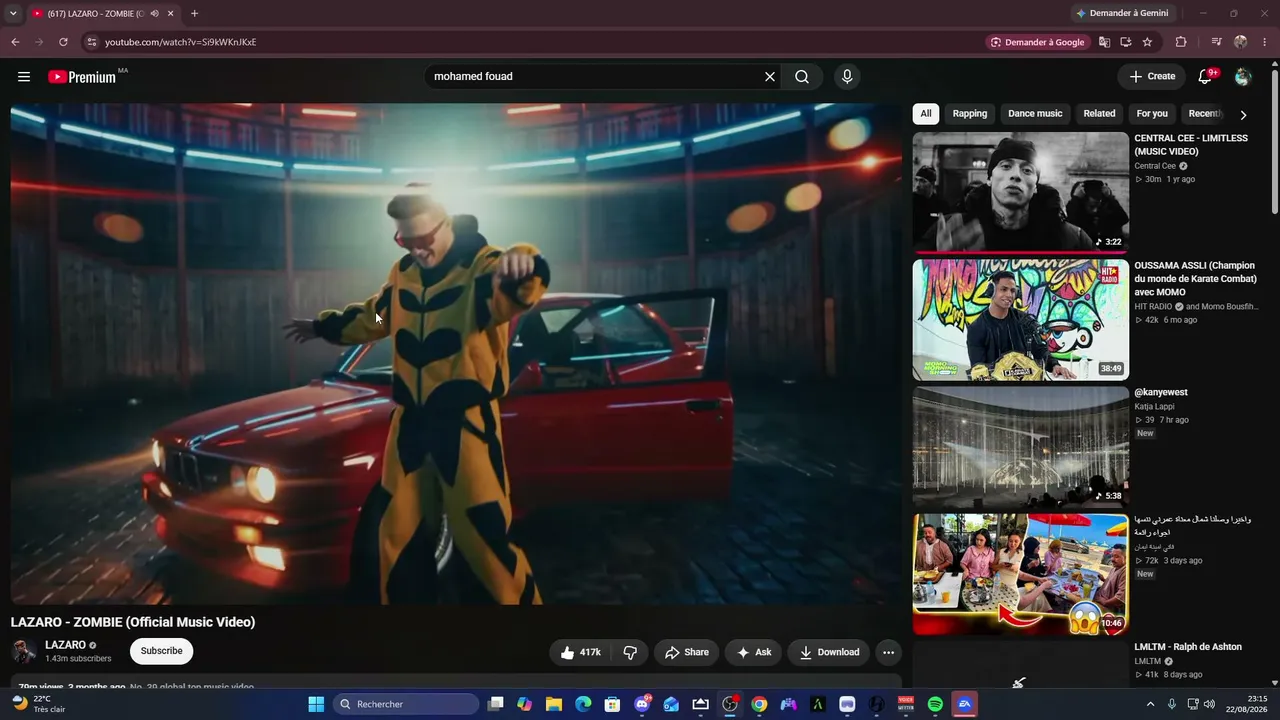Open File Explorer from taskbar

click(x=554, y=704)
